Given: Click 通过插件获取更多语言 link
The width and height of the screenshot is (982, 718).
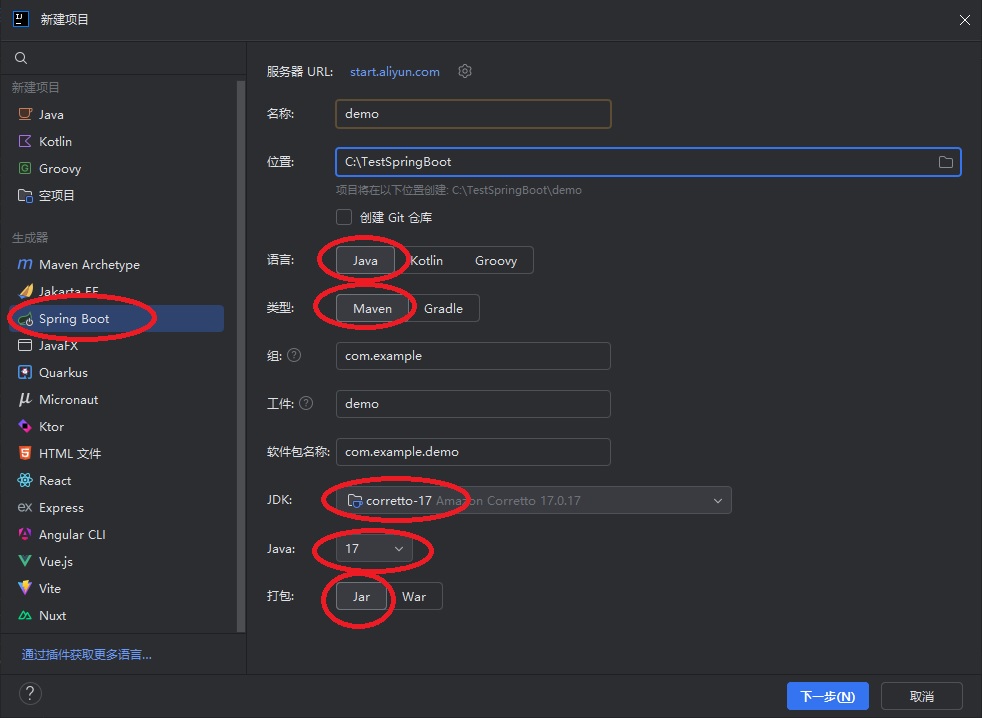Looking at the screenshot, I should (x=86, y=655).
